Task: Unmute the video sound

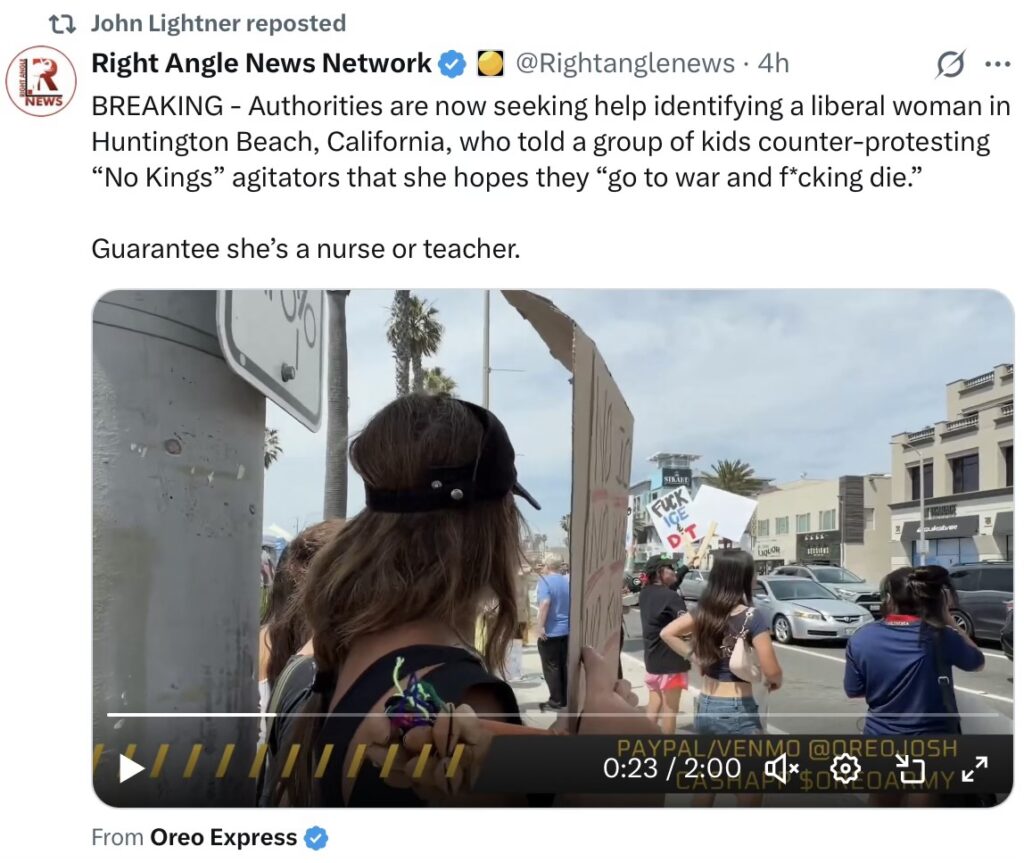Action: 782,768
